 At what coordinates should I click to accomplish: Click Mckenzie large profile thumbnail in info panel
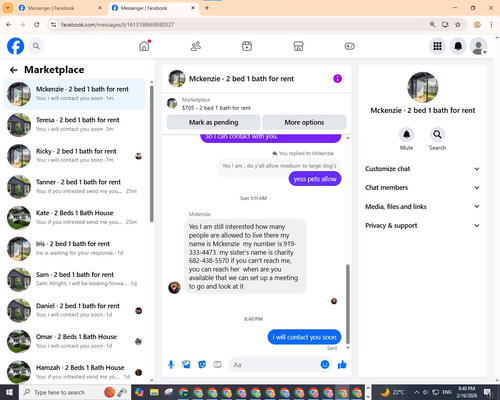(x=423, y=87)
